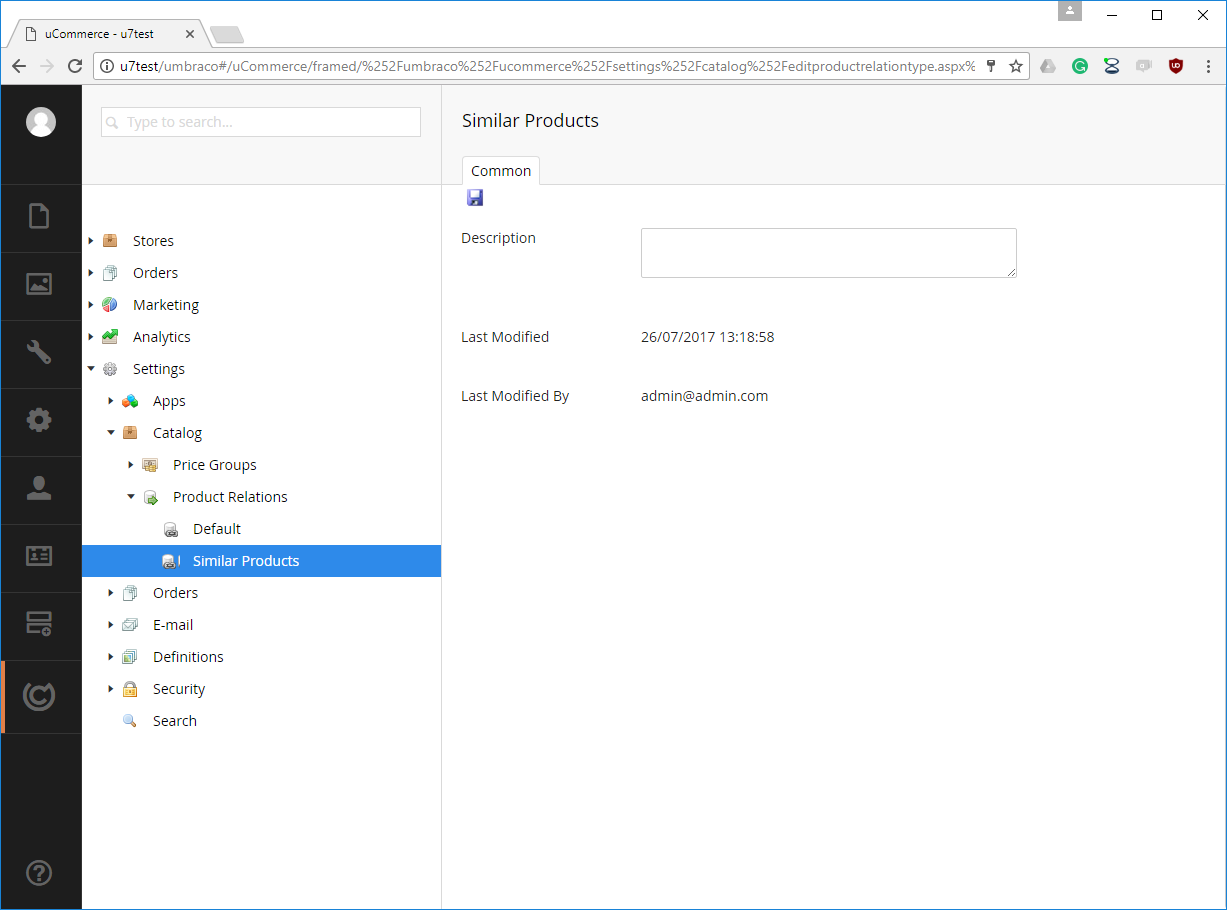Open the Settings tree label
Screen dimensions: 1227x910
[159, 369]
